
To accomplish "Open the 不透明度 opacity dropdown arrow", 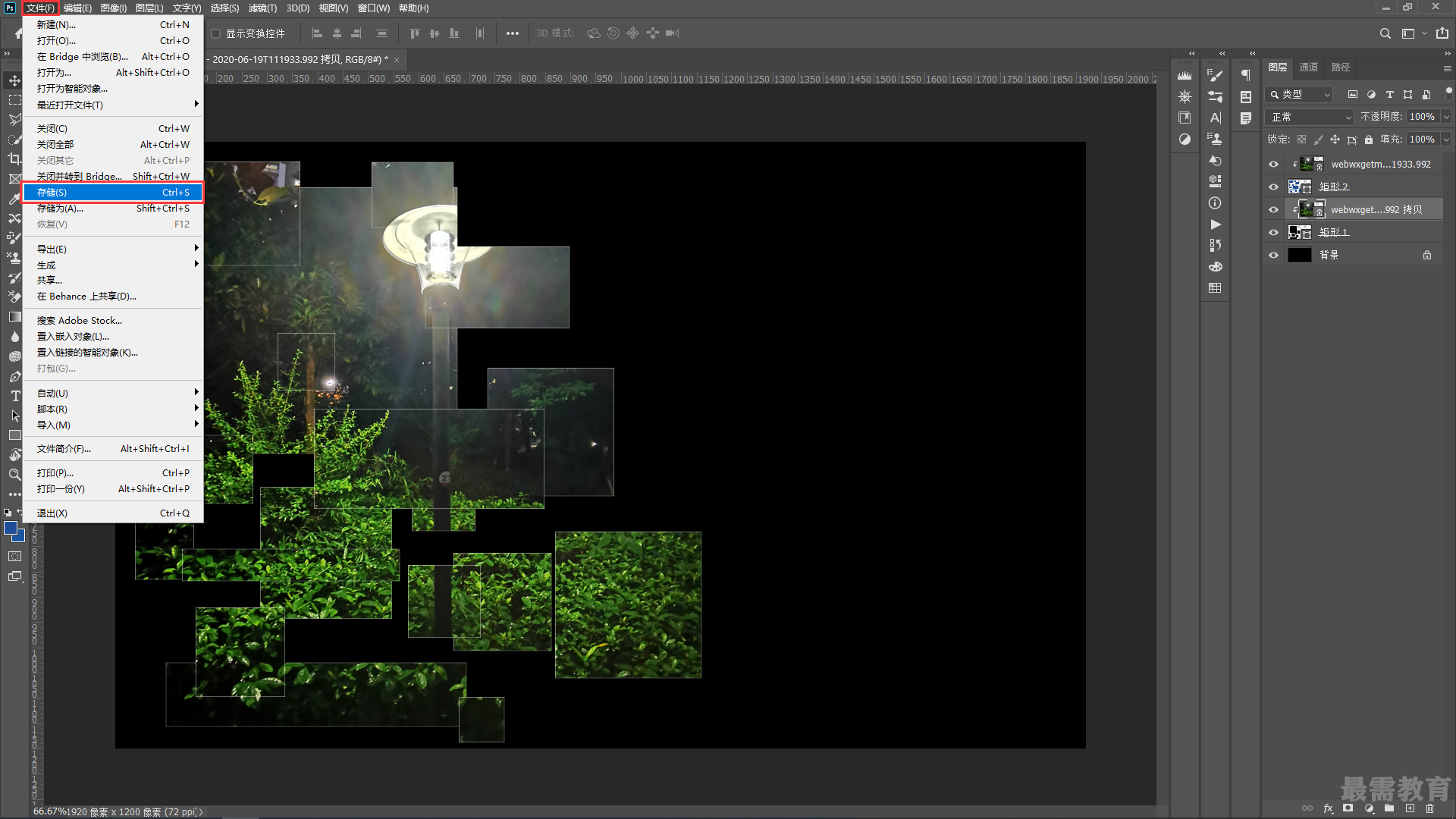I will (x=1446, y=117).
